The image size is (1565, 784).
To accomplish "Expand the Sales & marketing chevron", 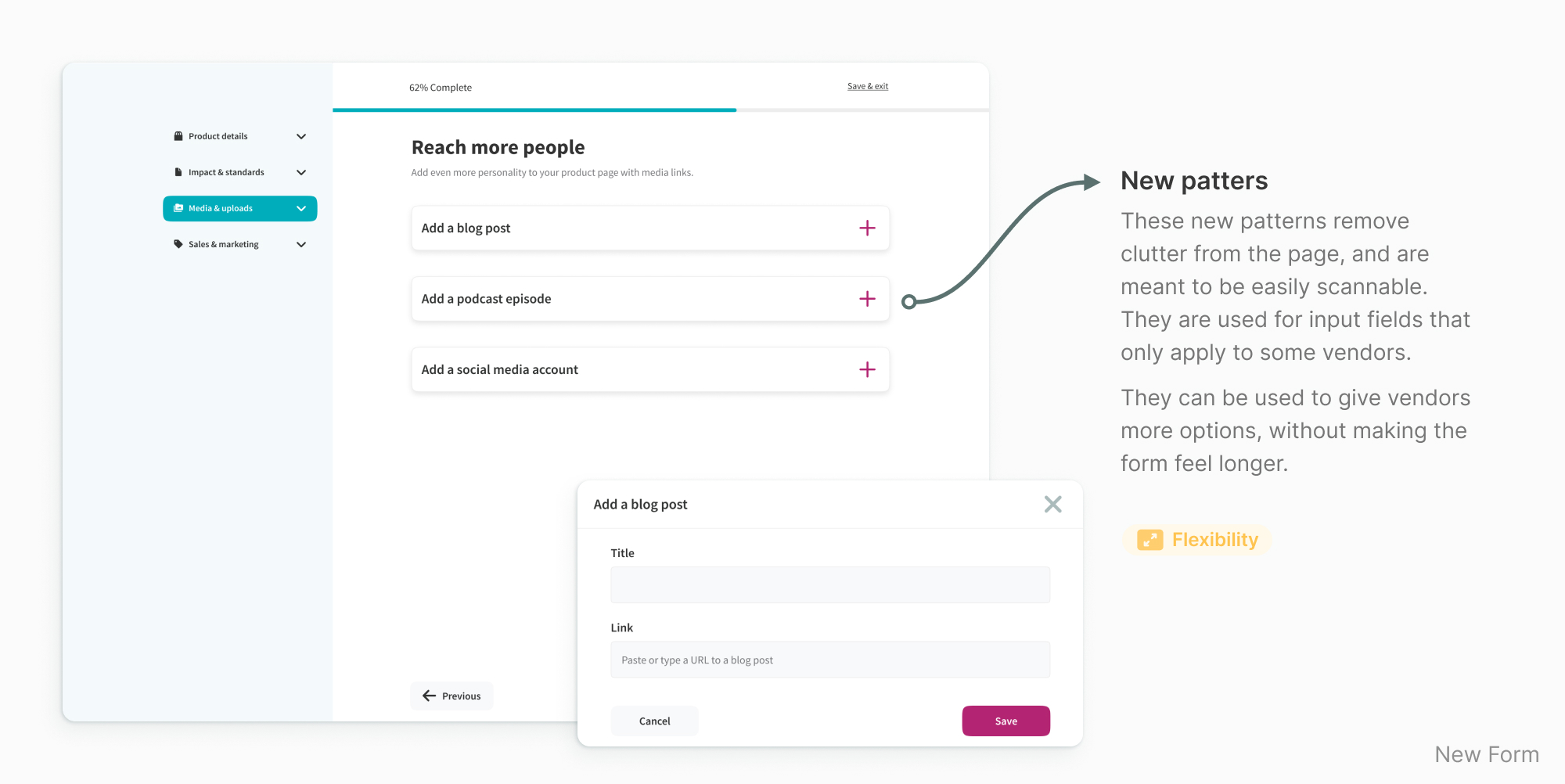I will (301, 244).
